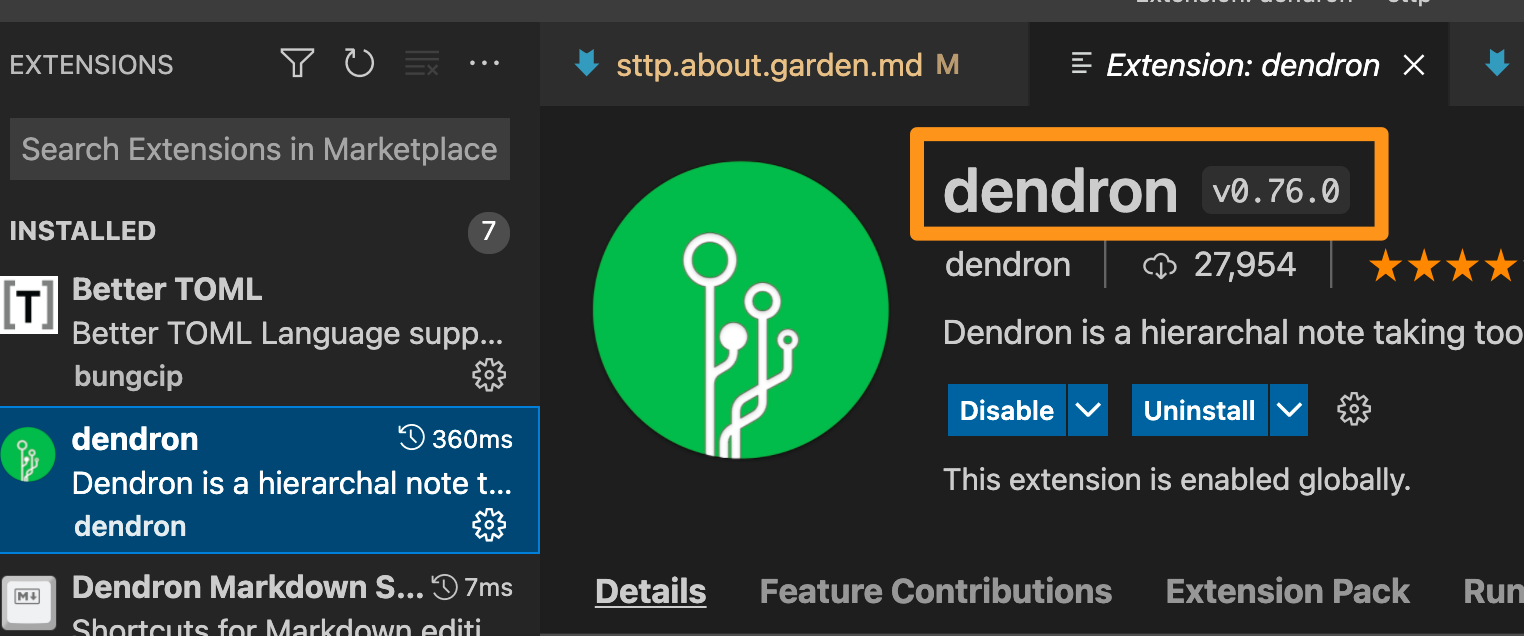Click dendron 360ms activation time
The width and height of the screenshot is (1524, 636).
455,439
